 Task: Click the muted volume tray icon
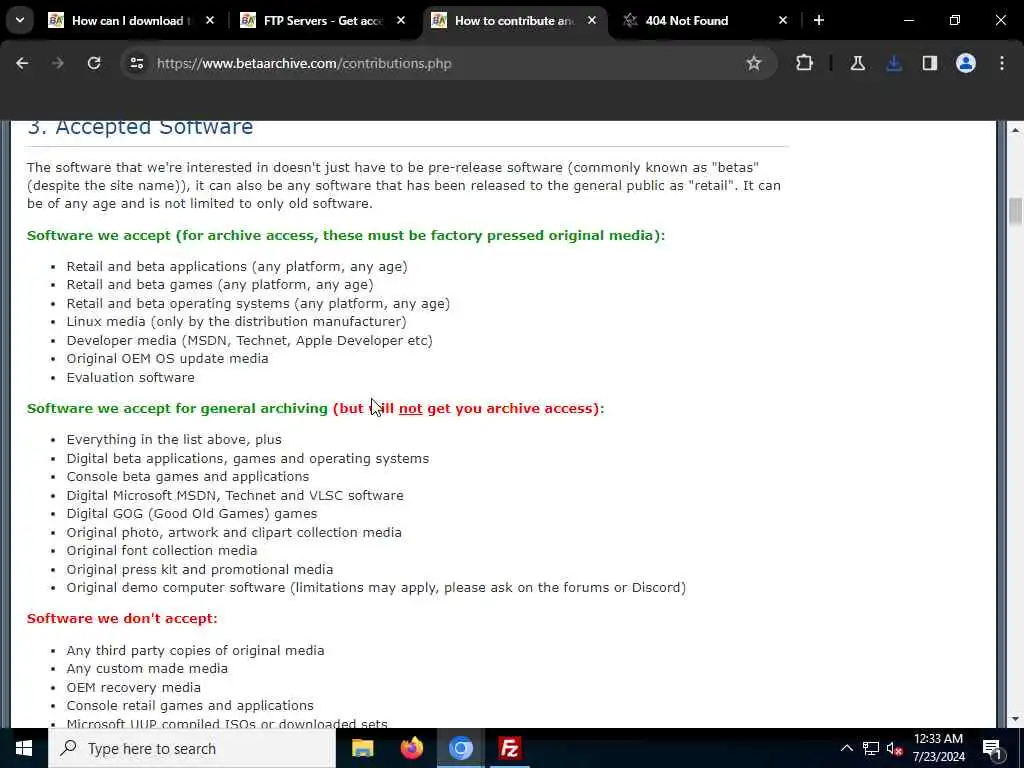coord(895,748)
